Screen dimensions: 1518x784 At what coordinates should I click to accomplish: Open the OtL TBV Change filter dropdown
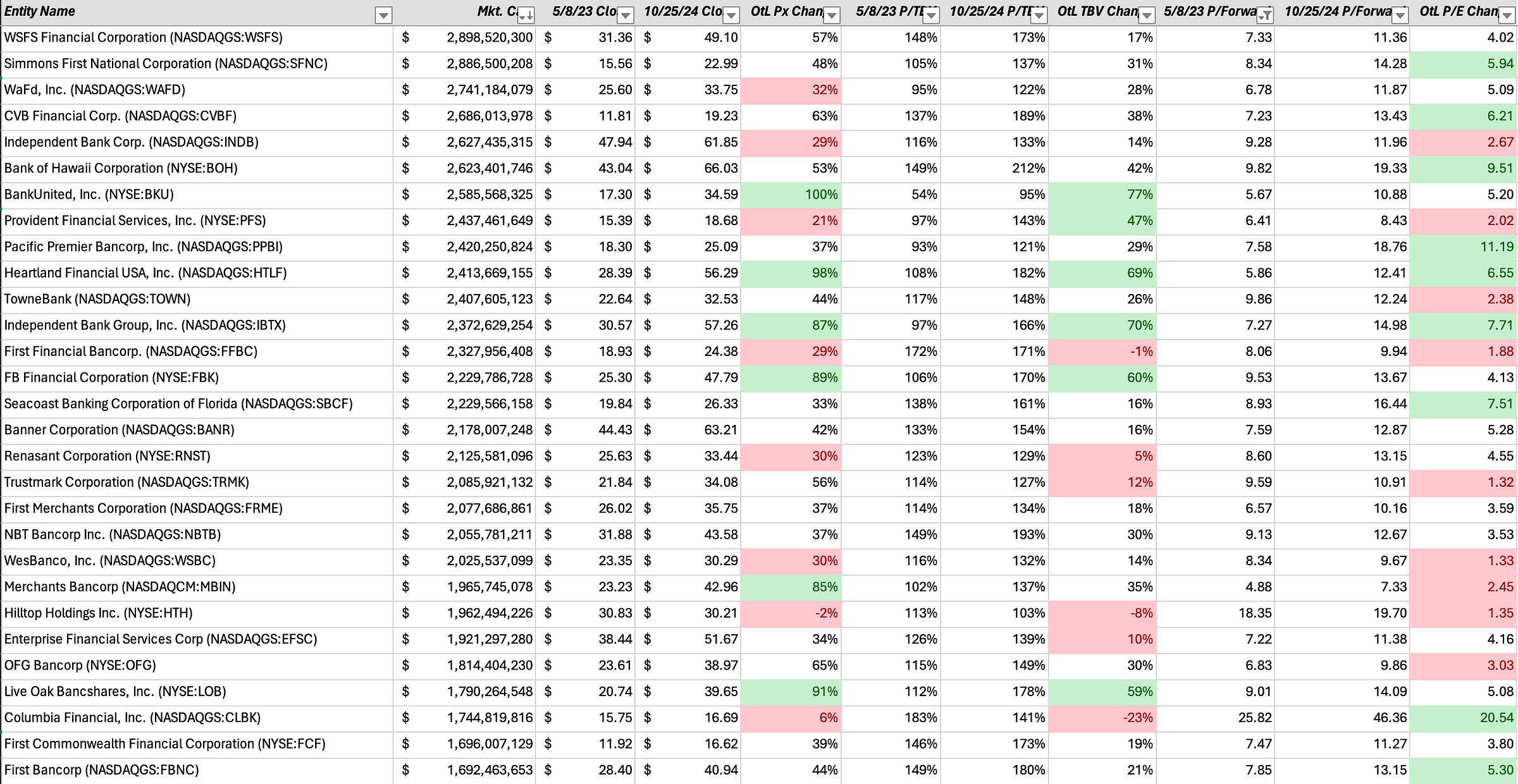(1147, 15)
